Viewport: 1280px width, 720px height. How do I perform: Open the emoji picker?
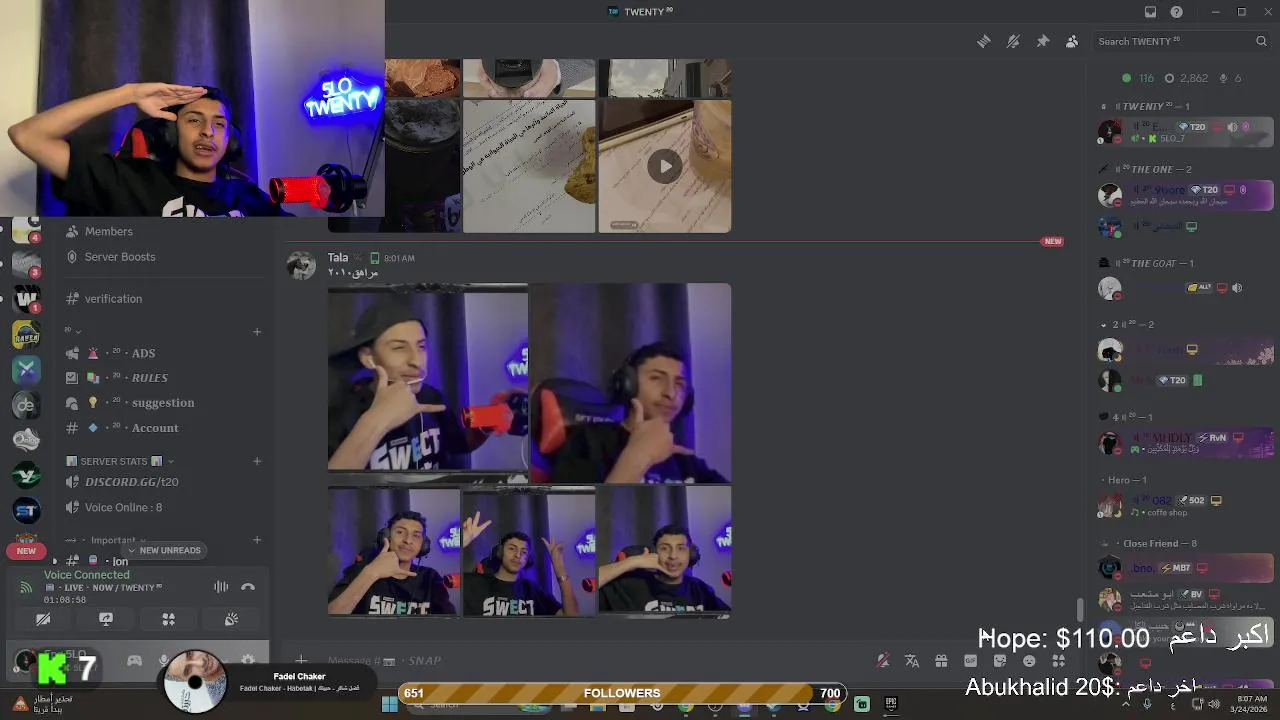tap(1029, 661)
